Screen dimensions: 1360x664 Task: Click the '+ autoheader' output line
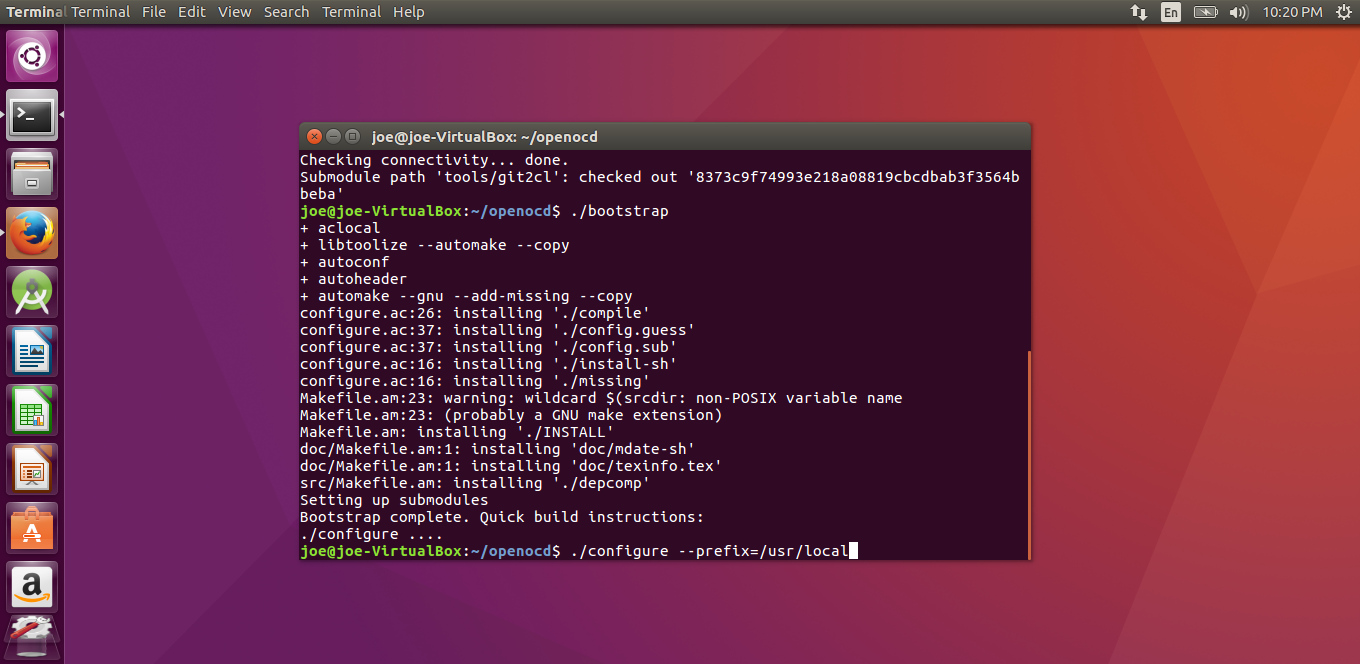point(353,279)
